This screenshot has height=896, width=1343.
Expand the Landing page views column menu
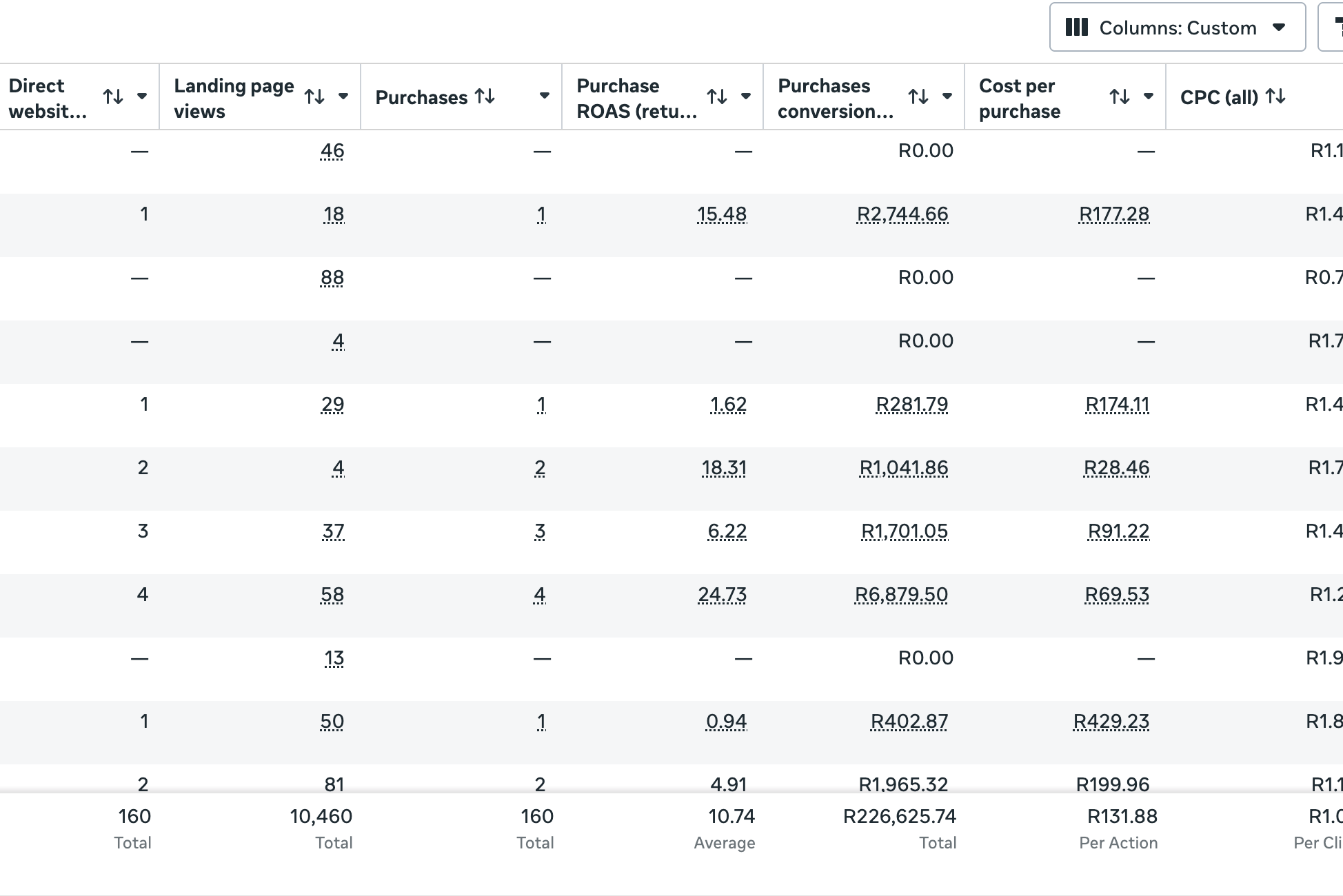pyautogui.click(x=343, y=96)
